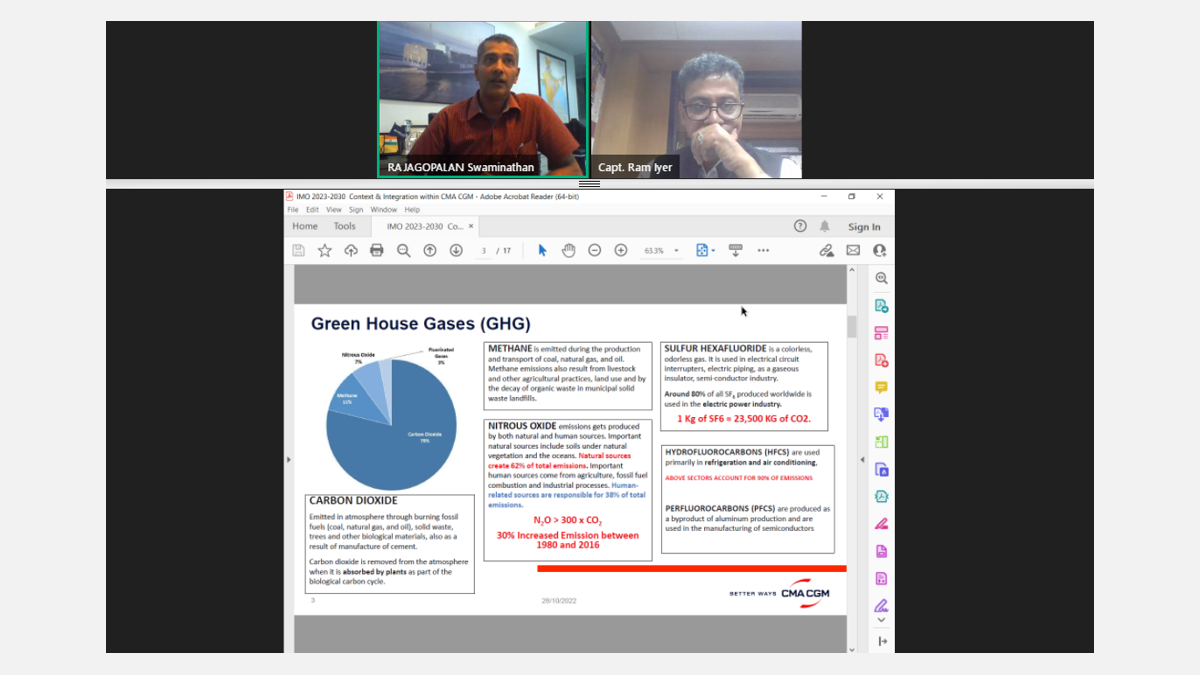The image size is (1200, 675).
Task: Select the Hand pan tool
Action: click(x=568, y=250)
